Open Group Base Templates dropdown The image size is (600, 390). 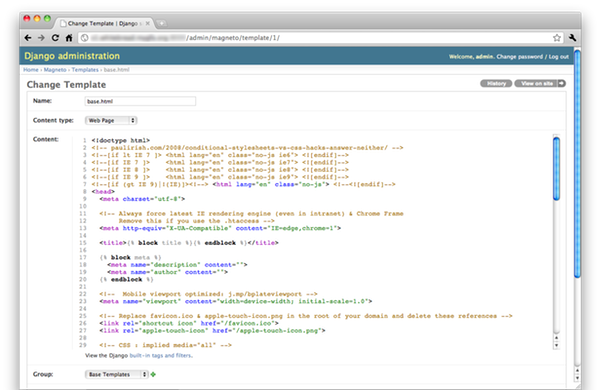click(x=117, y=374)
